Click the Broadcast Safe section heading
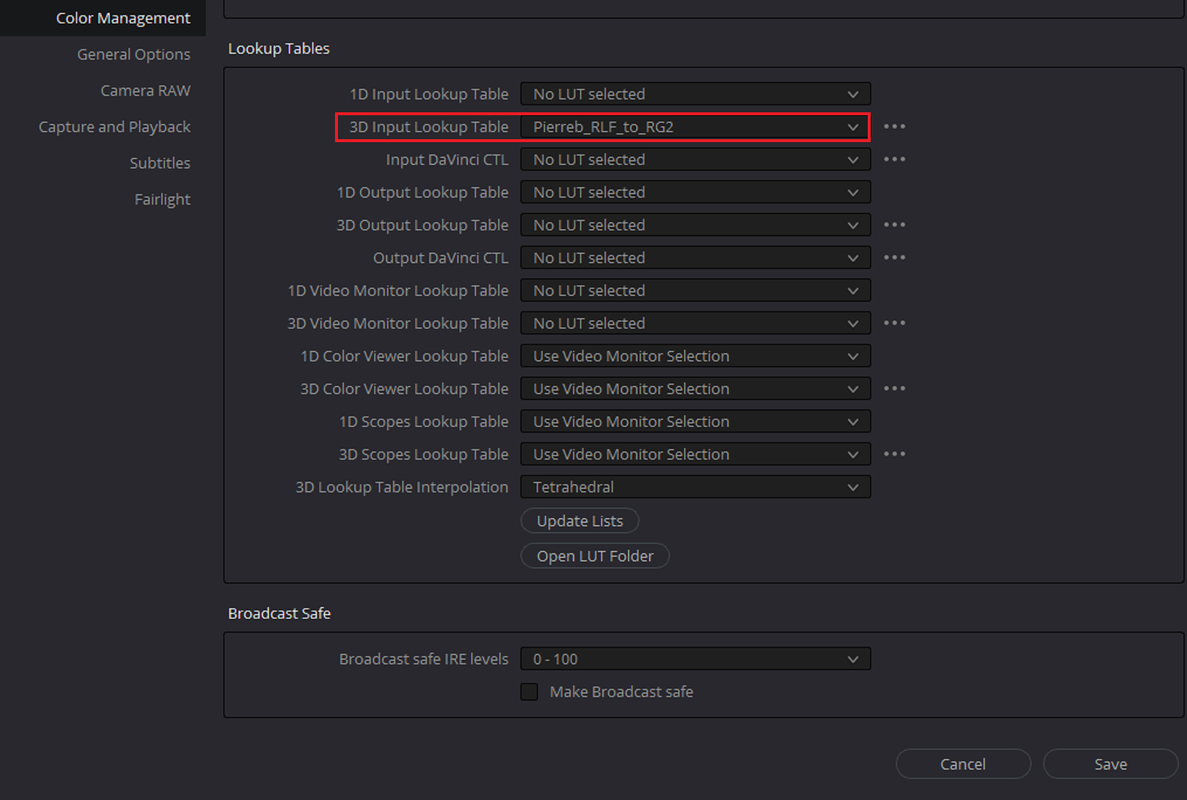The height and width of the screenshot is (800, 1187). [x=279, y=613]
